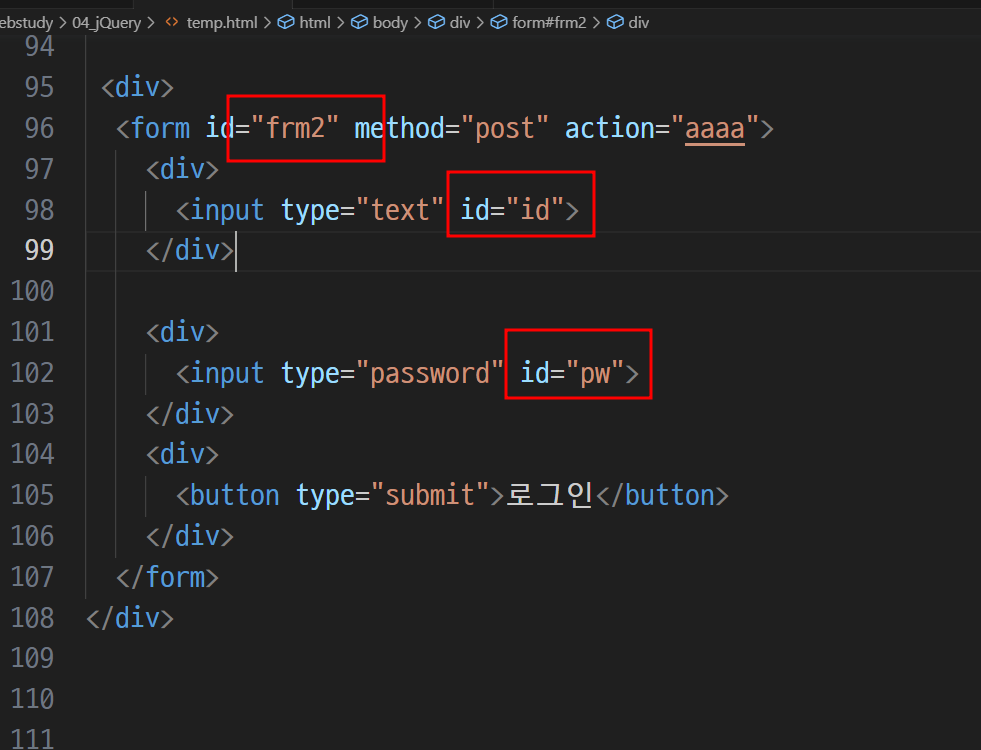Click the body element cube icon in breadcrumb
This screenshot has height=750, width=981.
click(359, 23)
